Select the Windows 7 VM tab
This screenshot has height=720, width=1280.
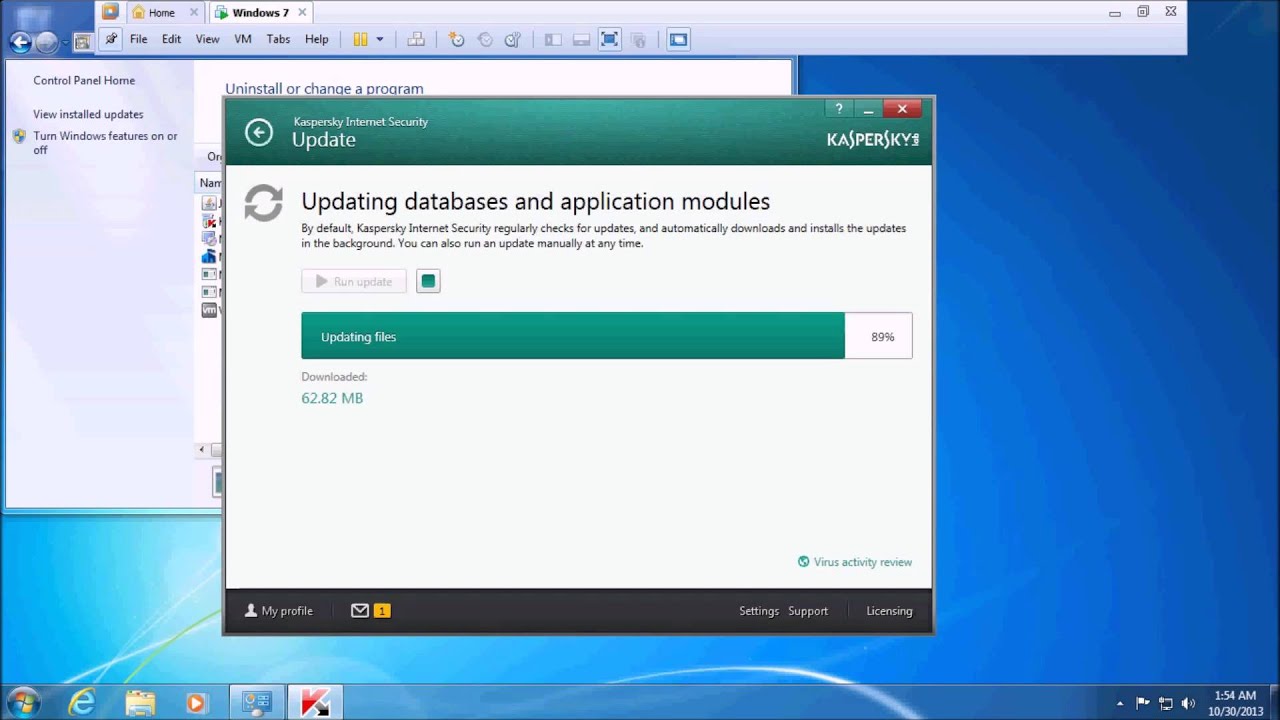(260, 13)
